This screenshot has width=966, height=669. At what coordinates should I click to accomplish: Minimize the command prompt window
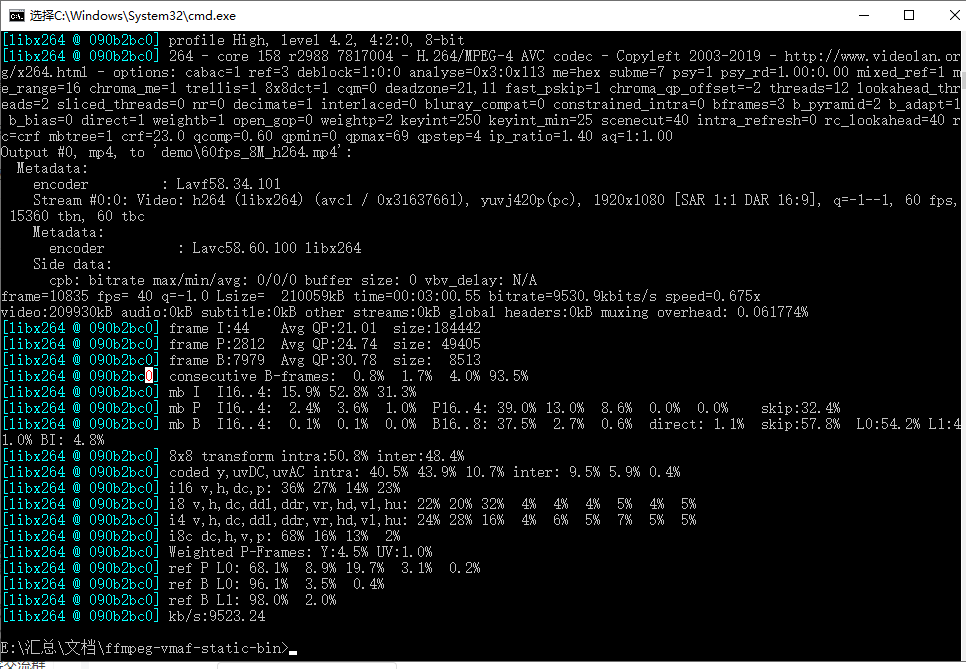(x=862, y=15)
